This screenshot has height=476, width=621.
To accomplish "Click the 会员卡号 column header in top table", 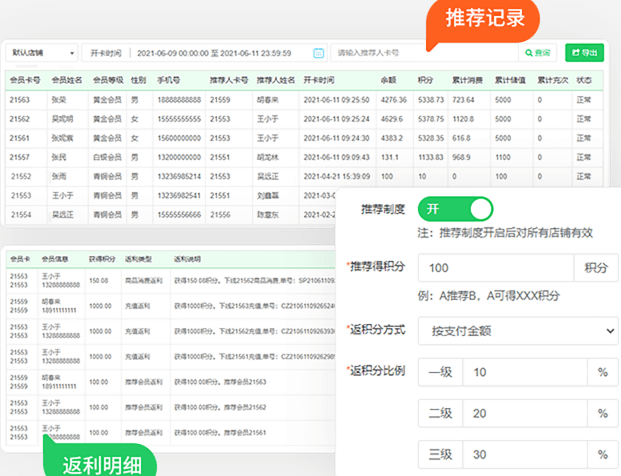I will tap(24, 79).
